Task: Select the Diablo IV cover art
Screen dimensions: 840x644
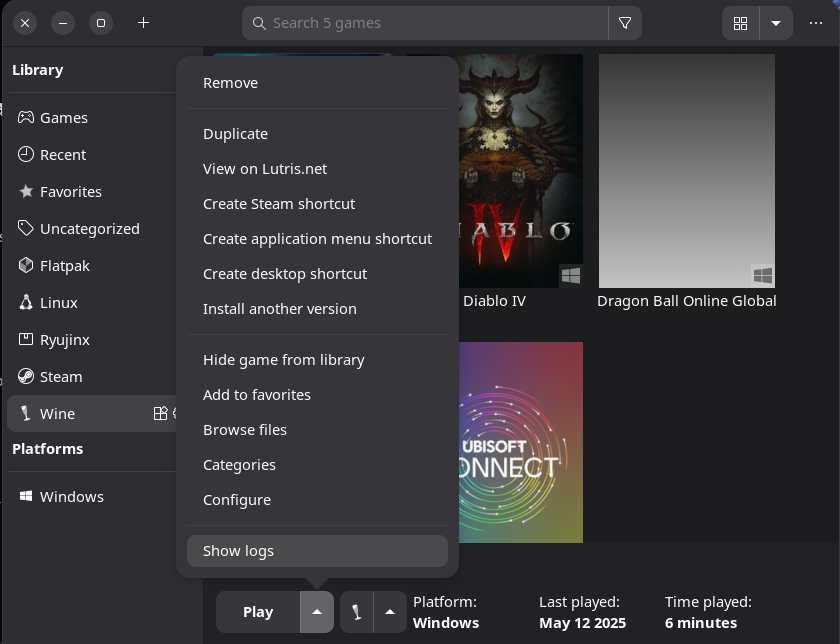Action: [521, 171]
